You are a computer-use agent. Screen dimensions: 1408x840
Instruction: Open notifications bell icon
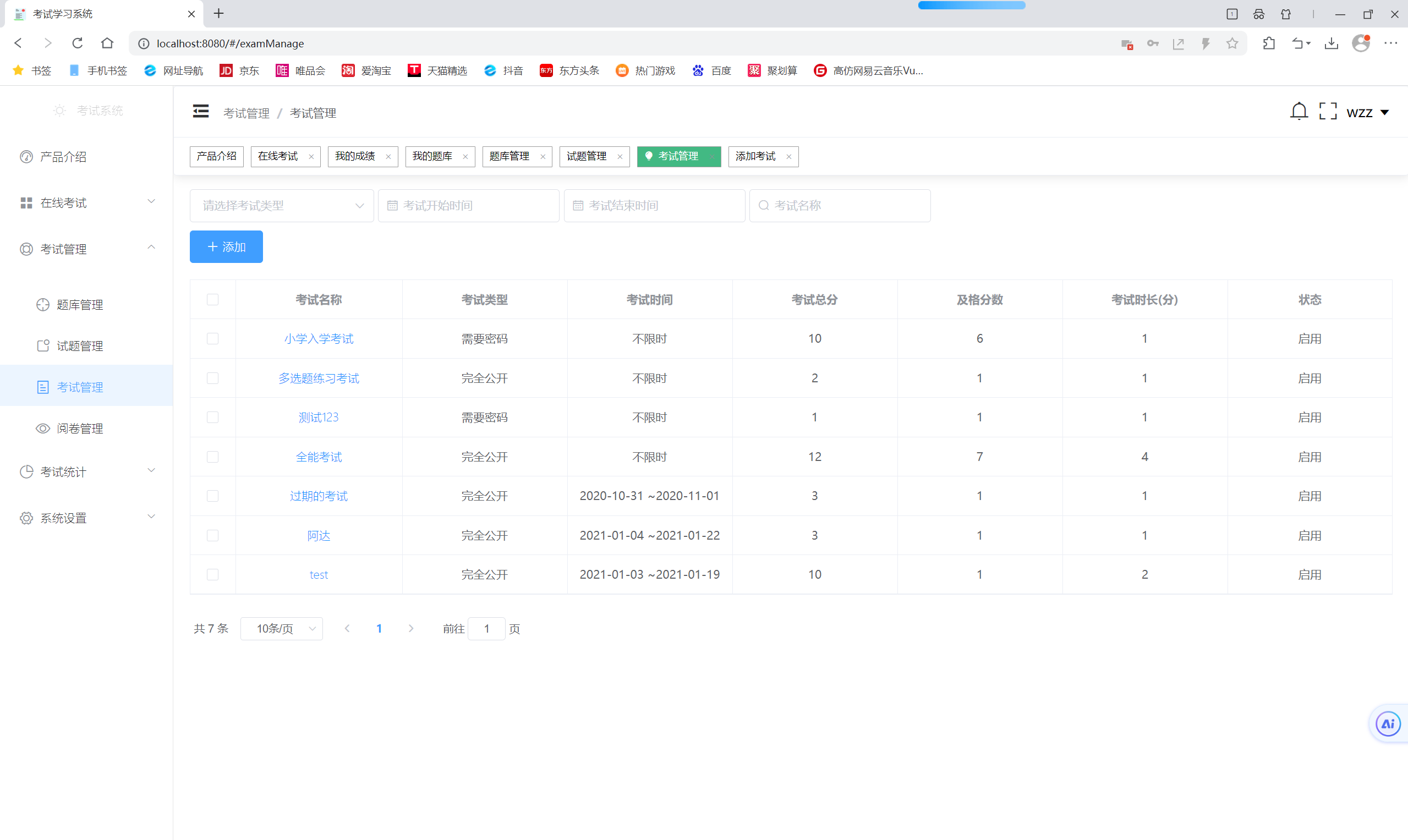click(1298, 112)
